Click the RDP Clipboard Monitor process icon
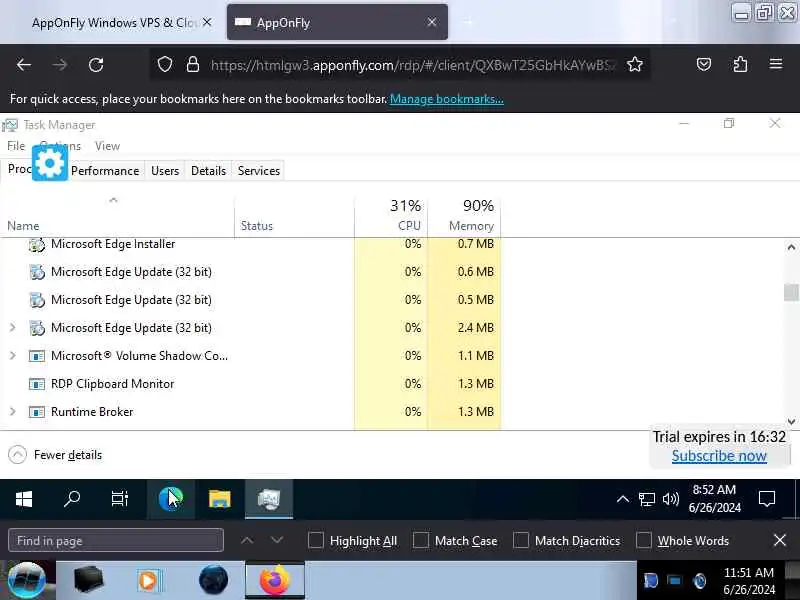800x600 pixels. (36, 384)
